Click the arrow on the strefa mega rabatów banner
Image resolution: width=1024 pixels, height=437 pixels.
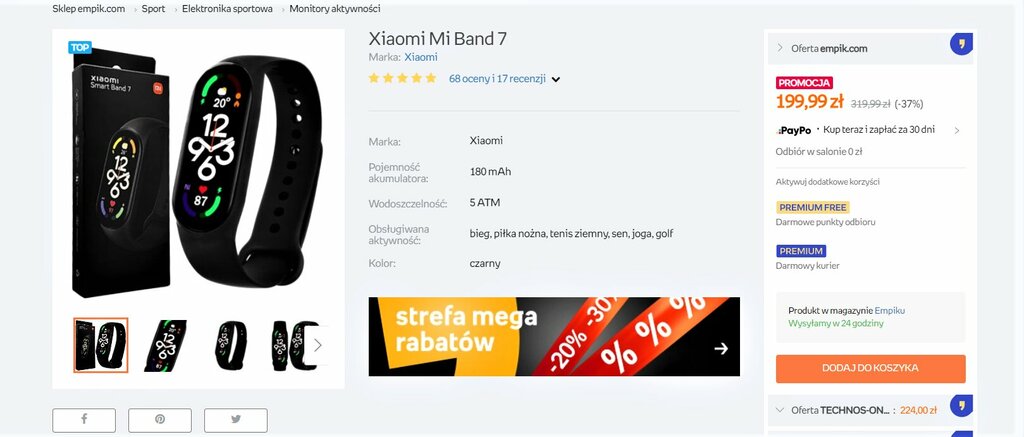[x=721, y=349]
